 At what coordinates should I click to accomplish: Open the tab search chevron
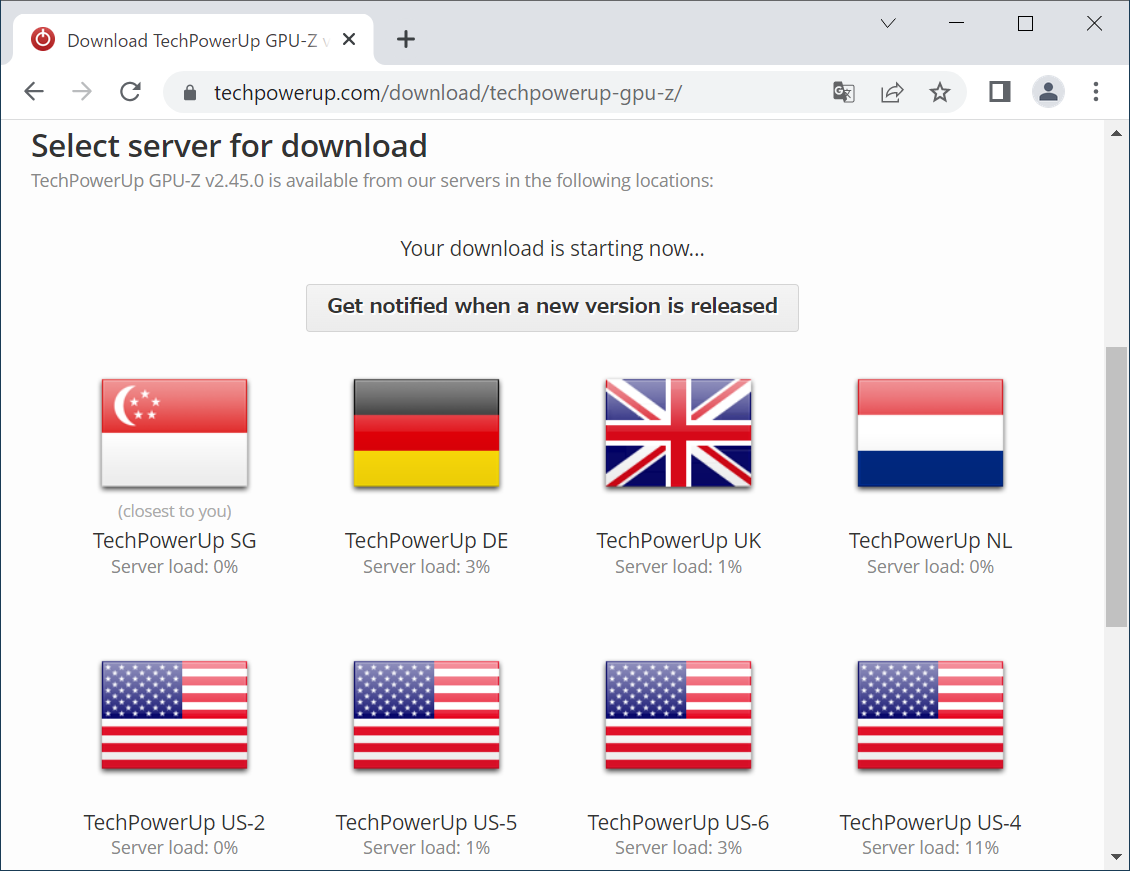coord(888,23)
